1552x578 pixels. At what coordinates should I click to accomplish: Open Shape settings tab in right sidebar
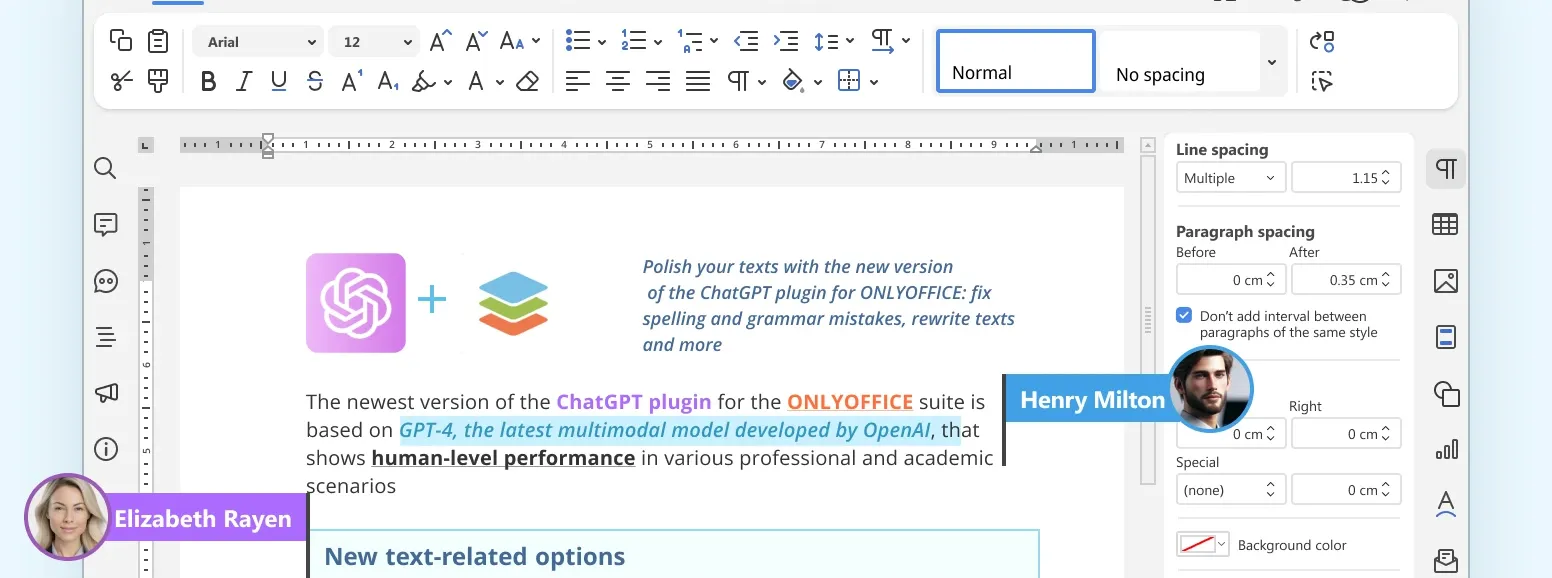point(1445,393)
